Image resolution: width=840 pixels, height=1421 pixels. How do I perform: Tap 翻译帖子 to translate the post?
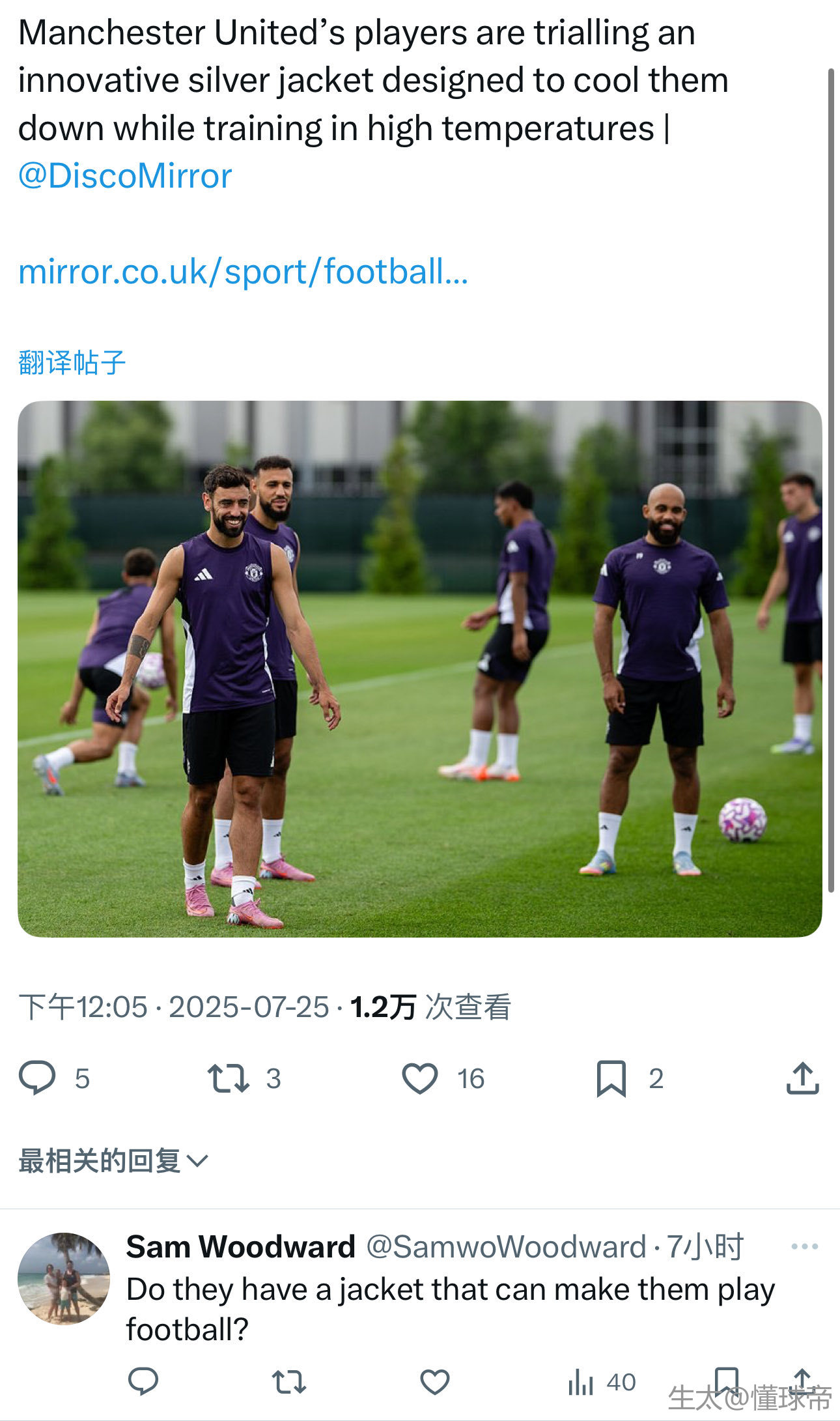click(72, 362)
